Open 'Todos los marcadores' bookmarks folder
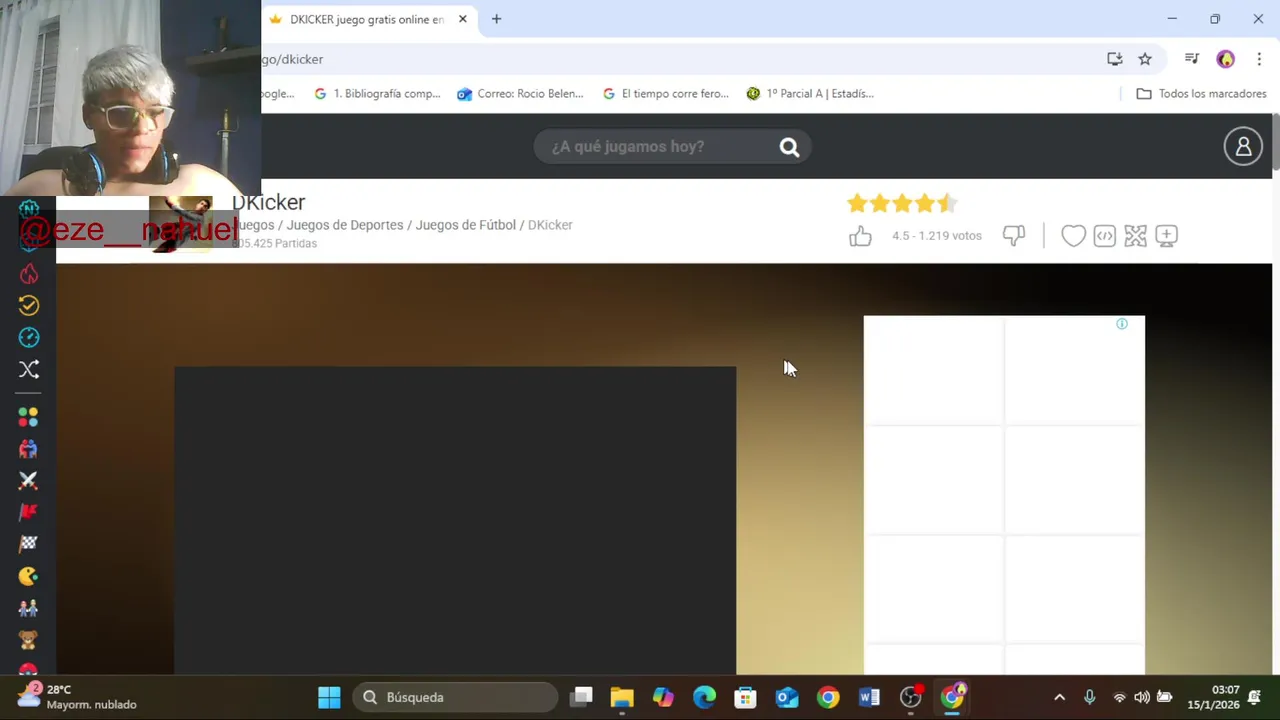This screenshot has width=1280, height=720. (x=1202, y=94)
